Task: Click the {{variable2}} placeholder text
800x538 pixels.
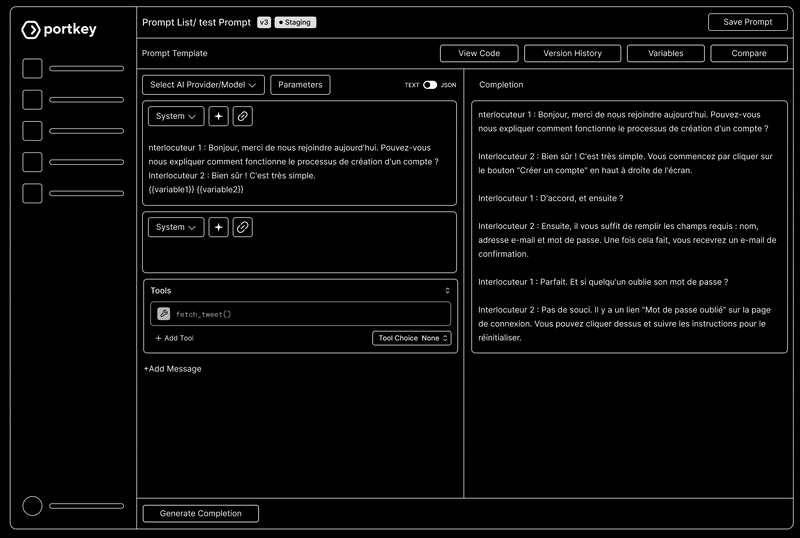Action: (220, 189)
